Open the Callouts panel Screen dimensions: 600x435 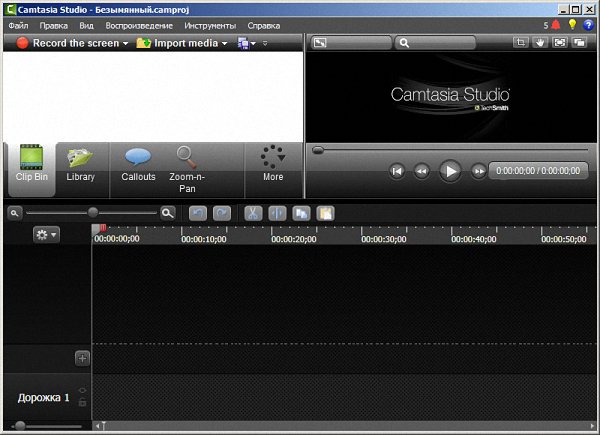click(x=138, y=164)
